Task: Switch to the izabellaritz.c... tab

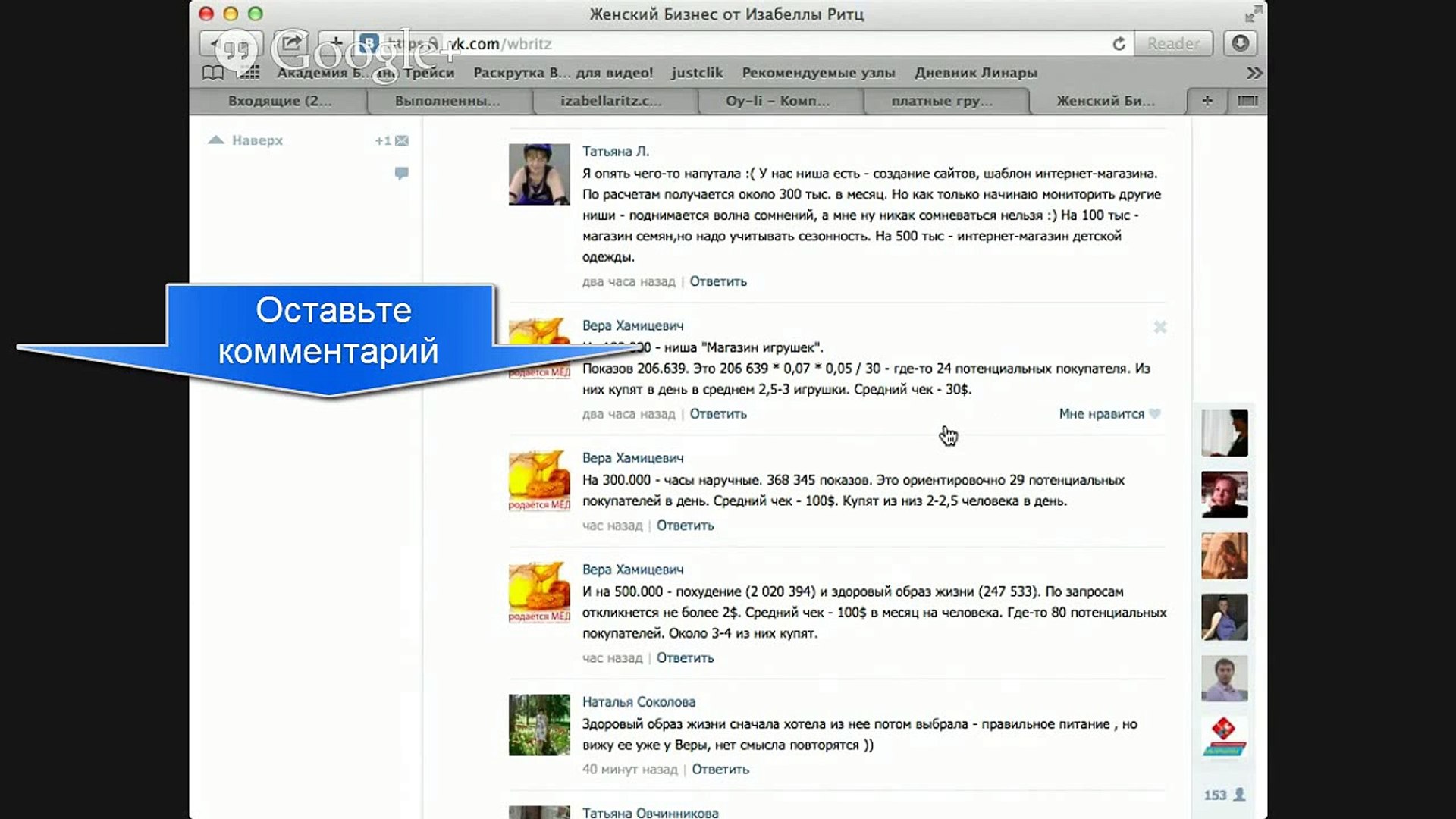Action: click(x=610, y=101)
